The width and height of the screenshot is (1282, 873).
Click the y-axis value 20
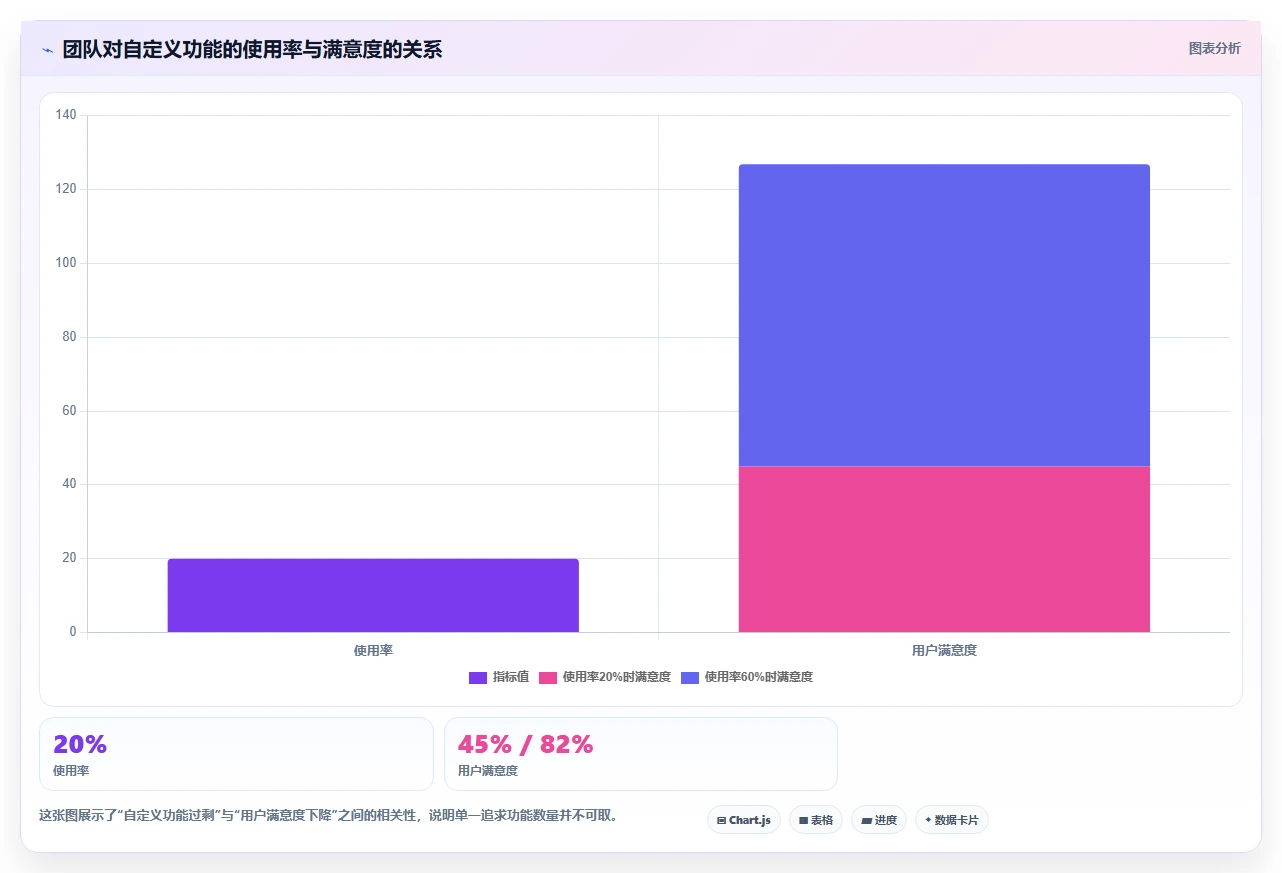(x=69, y=558)
